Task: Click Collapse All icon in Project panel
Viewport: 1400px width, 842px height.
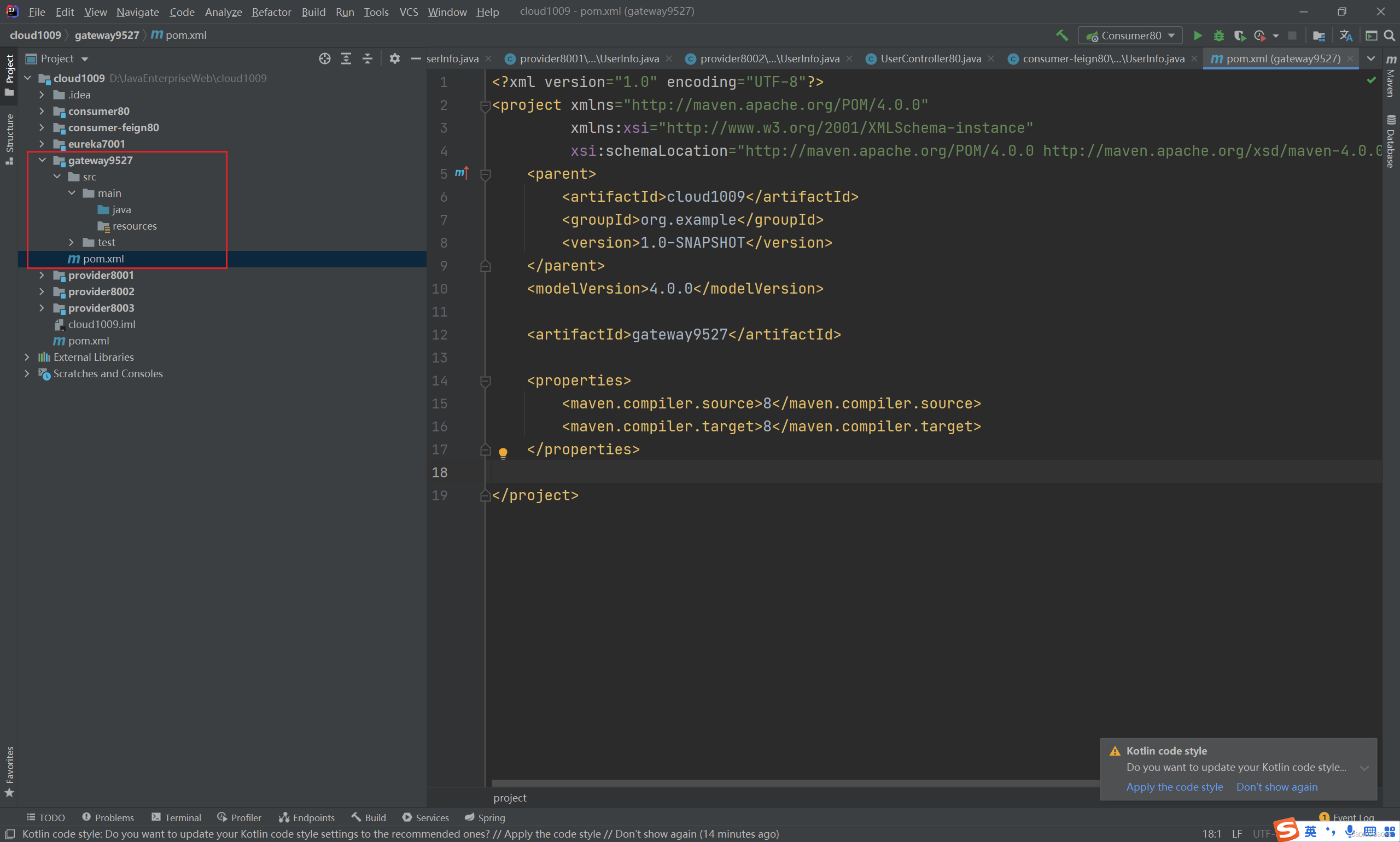Action: point(367,59)
